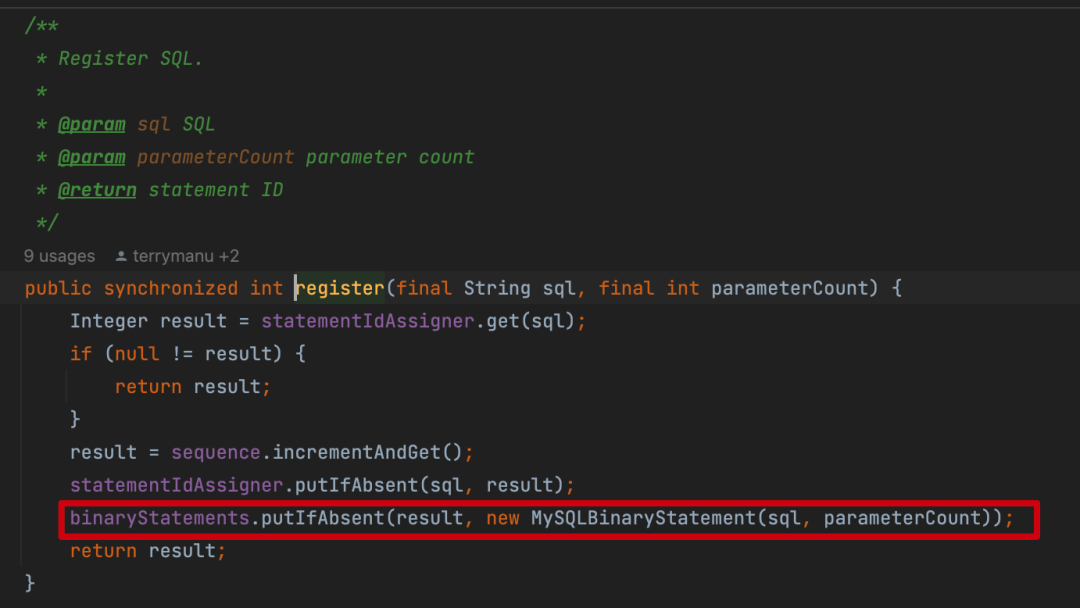Click 'parameter count' description in Javadoc
Viewport: 1080px width, 608px height.
(390, 158)
